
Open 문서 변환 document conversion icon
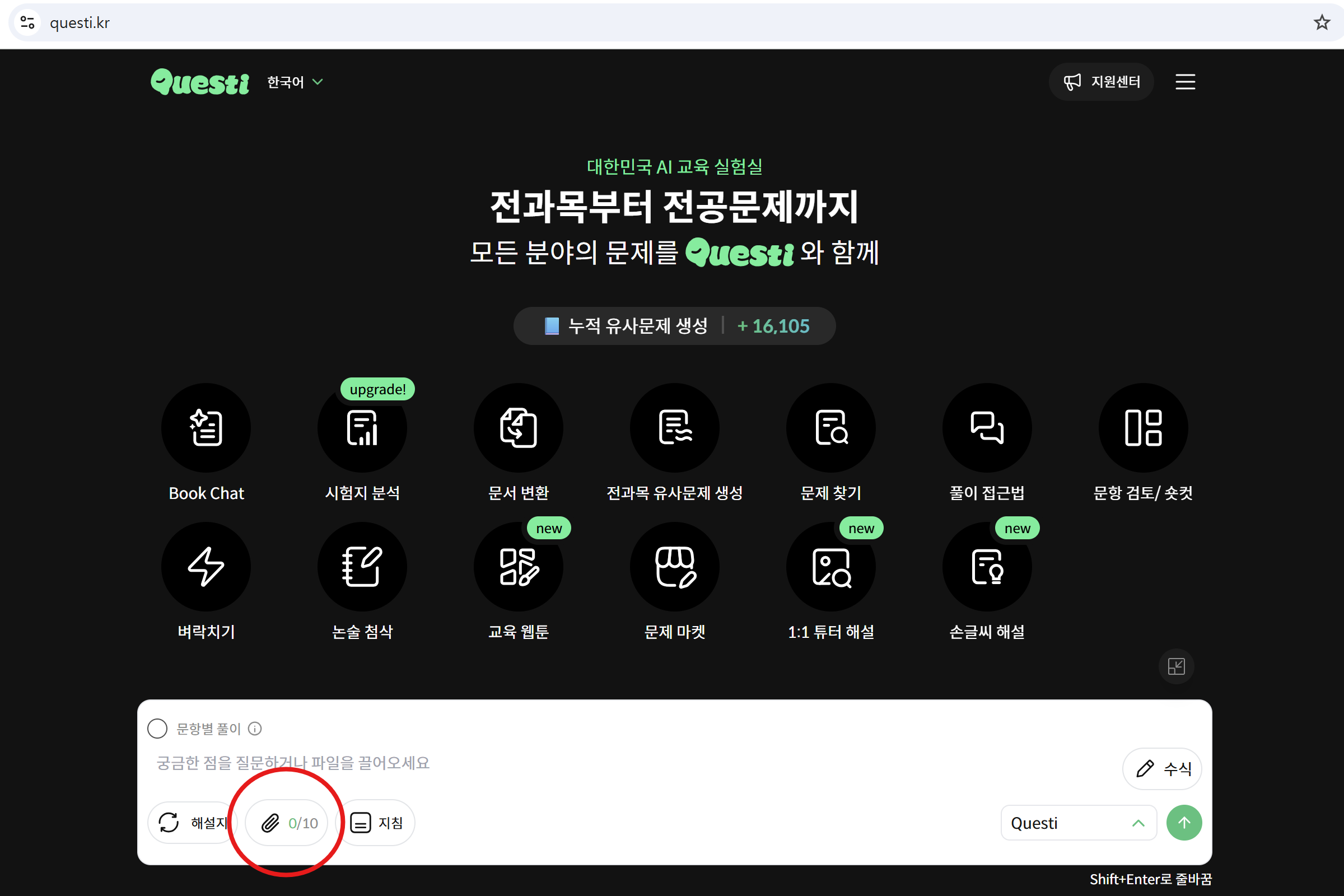(x=519, y=427)
